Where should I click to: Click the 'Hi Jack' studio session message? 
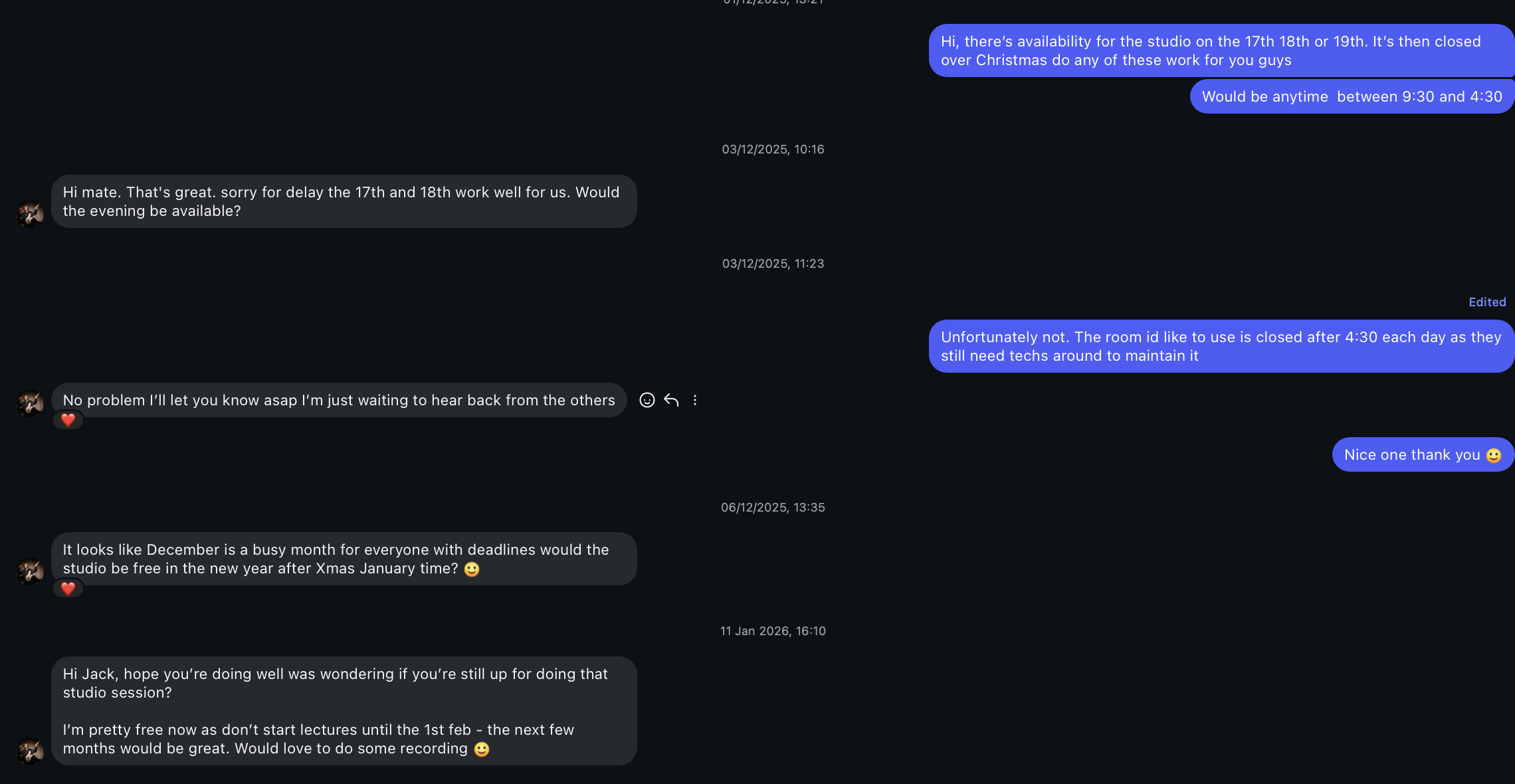click(x=344, y=711)
